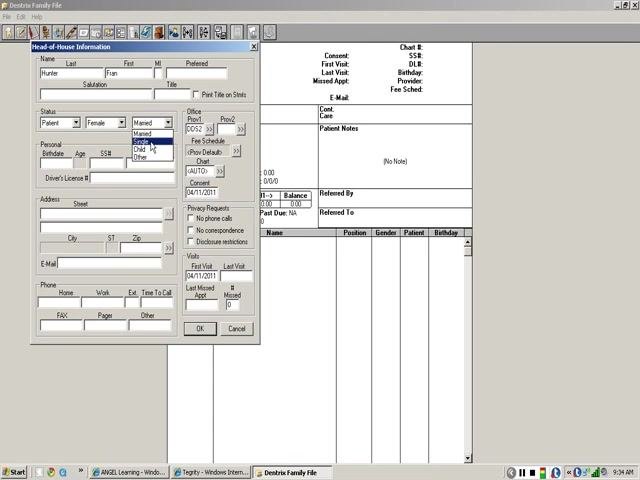Switch to ANGEL Learning taskbar window
Viewport: 640px width, 480px height.
[129, 472]
